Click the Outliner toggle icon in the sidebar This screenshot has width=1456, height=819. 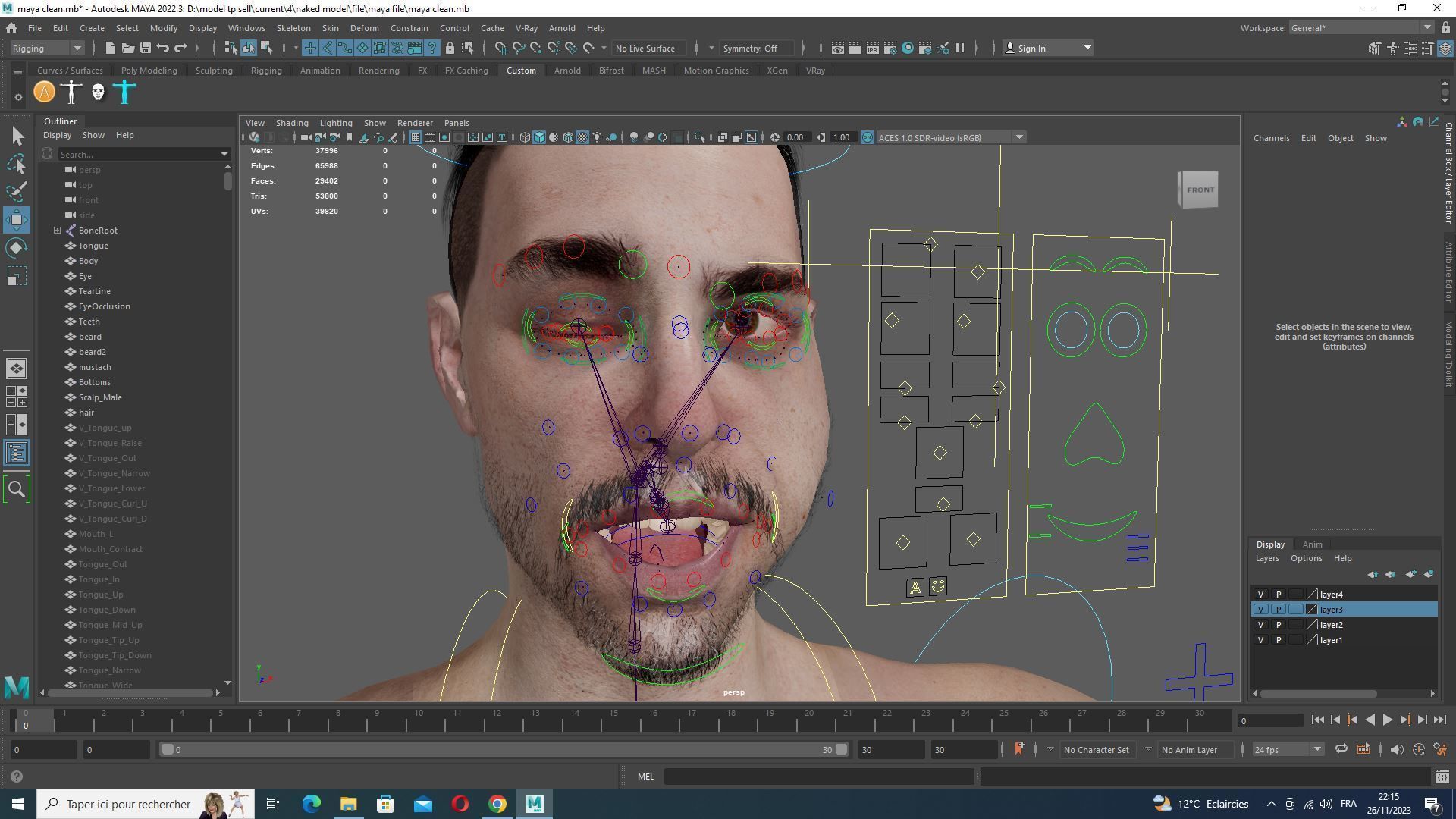(x=17, y=453)
